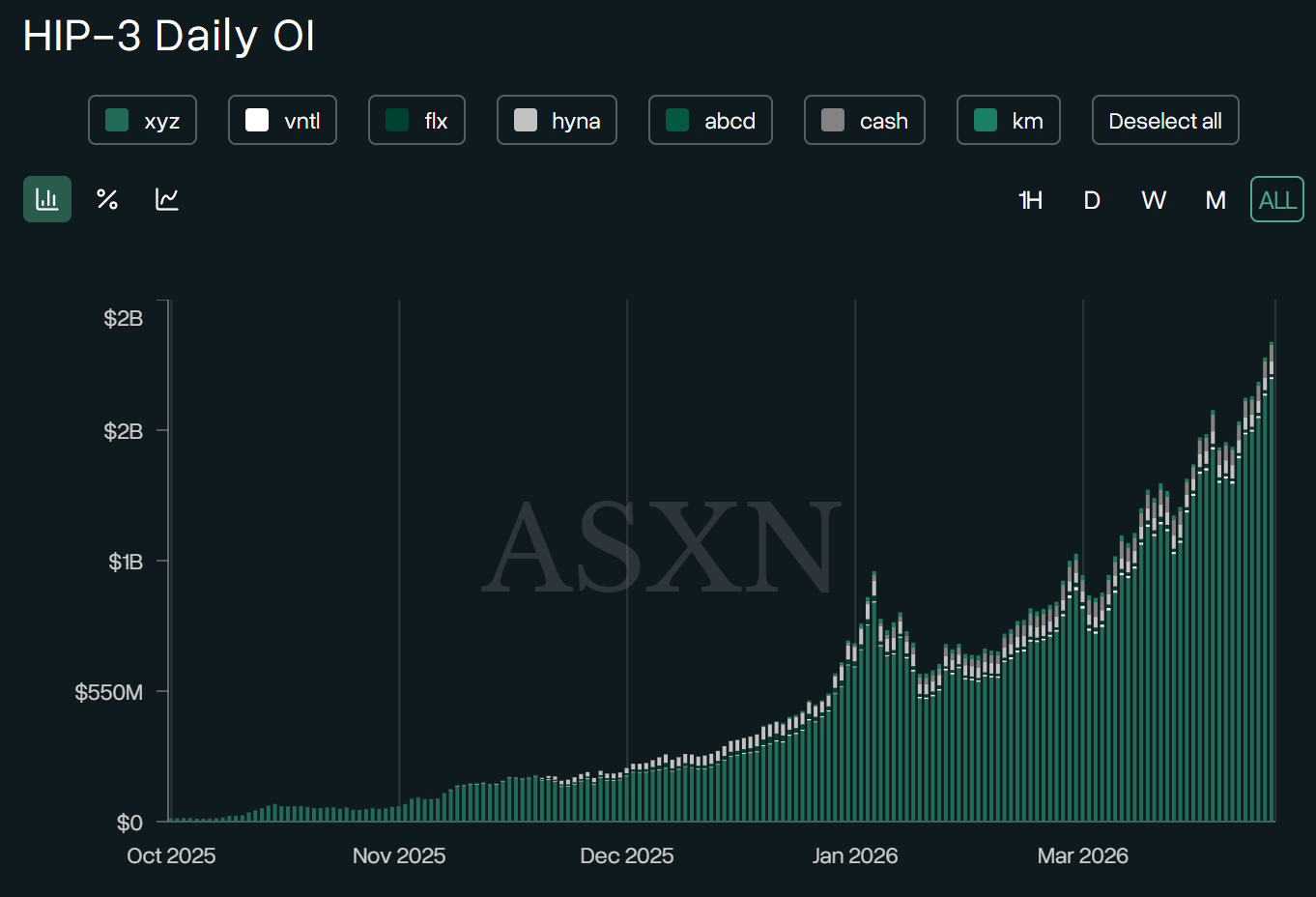Image resolution: width=1316 pixels, height=897 pixels.
Task: Hide the km series
Action: coord(1009,120)
